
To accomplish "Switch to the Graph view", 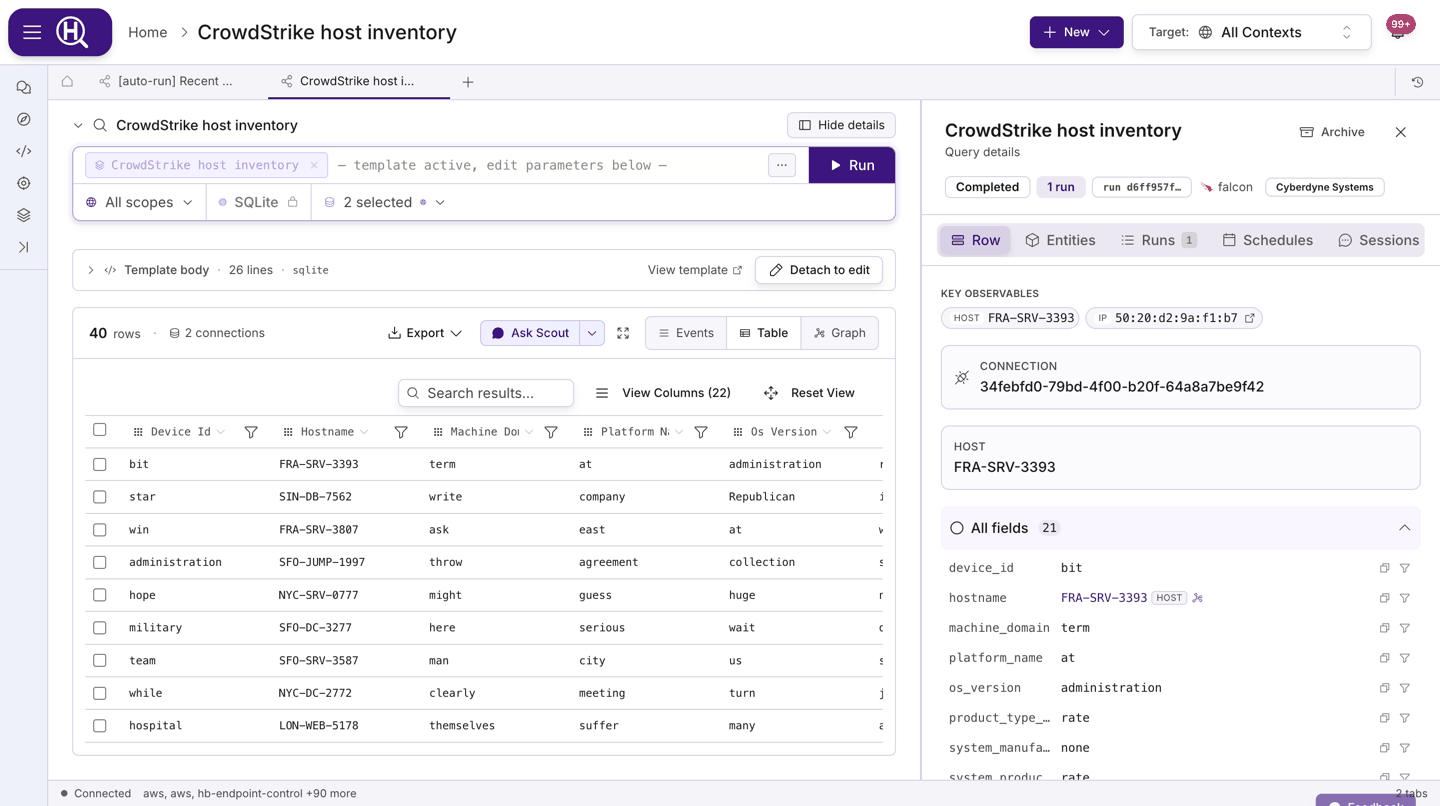I will [x=840, y=333].
